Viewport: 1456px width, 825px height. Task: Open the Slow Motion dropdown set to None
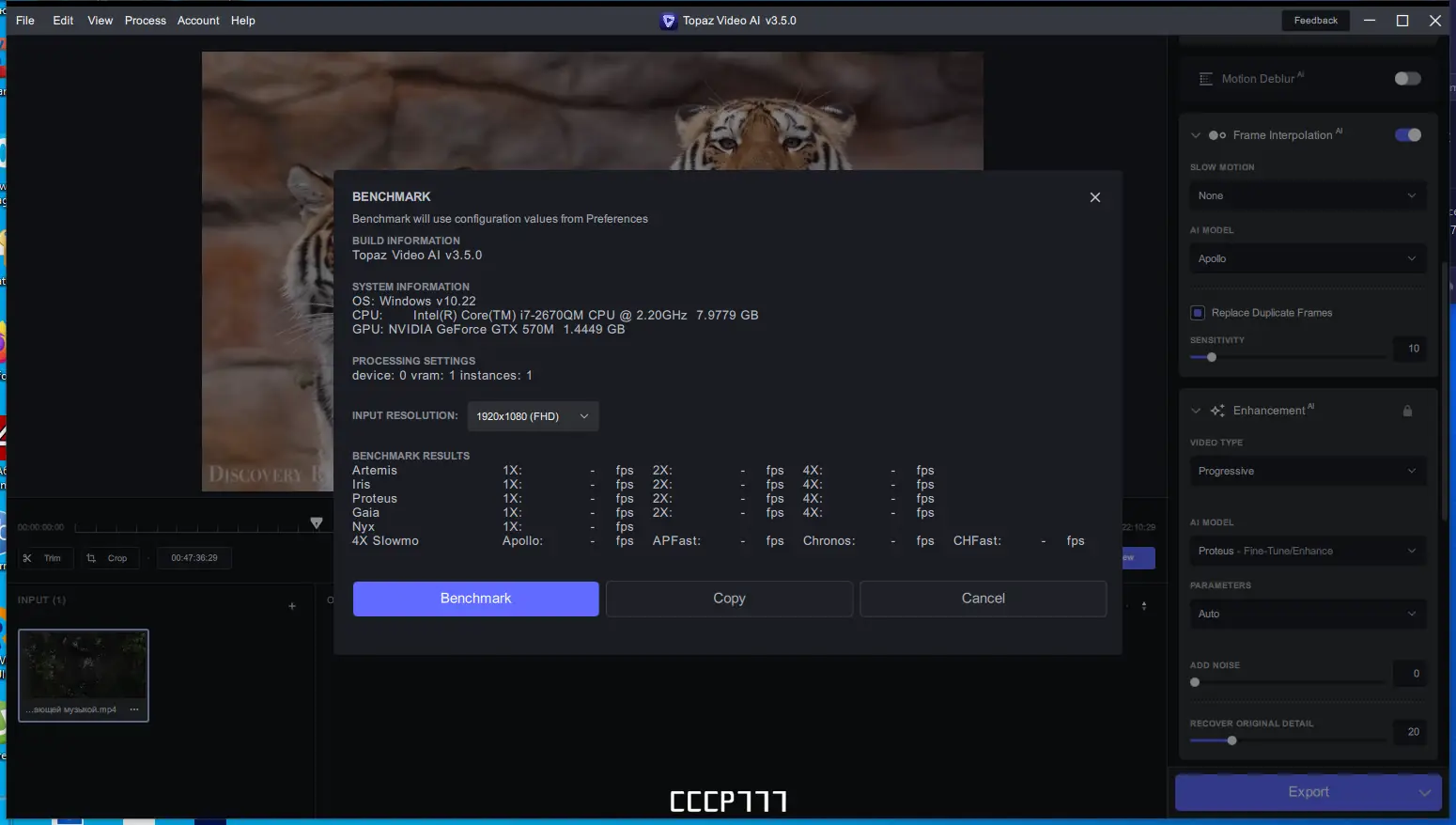point(1307,195)
